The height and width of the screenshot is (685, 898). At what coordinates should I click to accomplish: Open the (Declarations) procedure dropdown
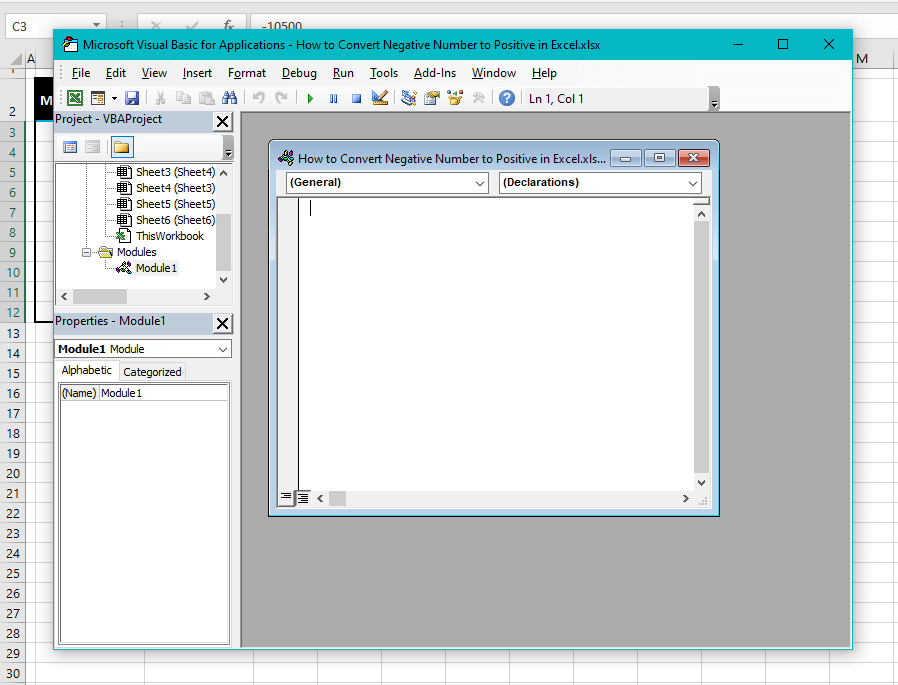point(692,183)
